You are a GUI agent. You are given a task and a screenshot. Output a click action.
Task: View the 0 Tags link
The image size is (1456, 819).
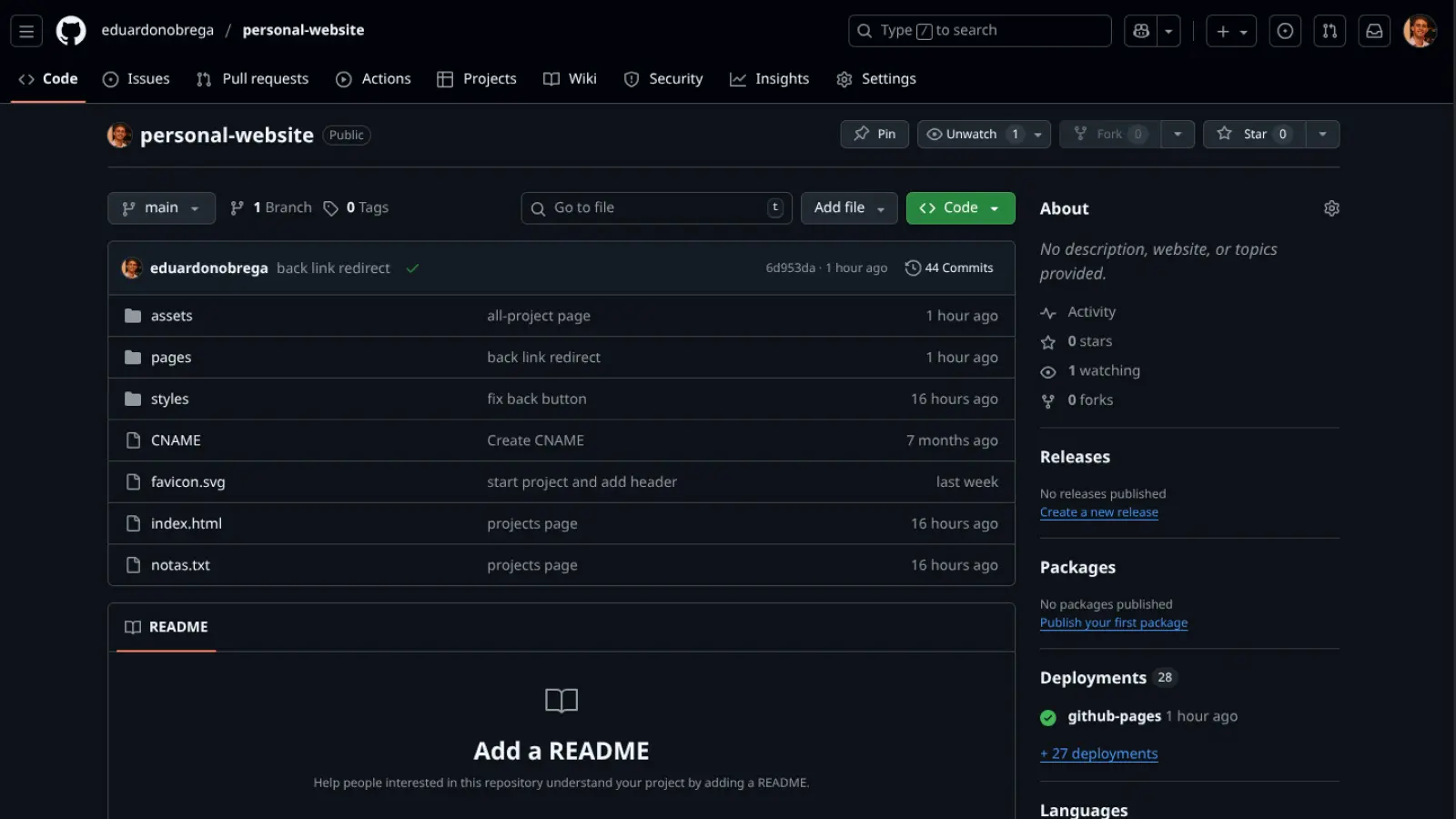(356, 208)
